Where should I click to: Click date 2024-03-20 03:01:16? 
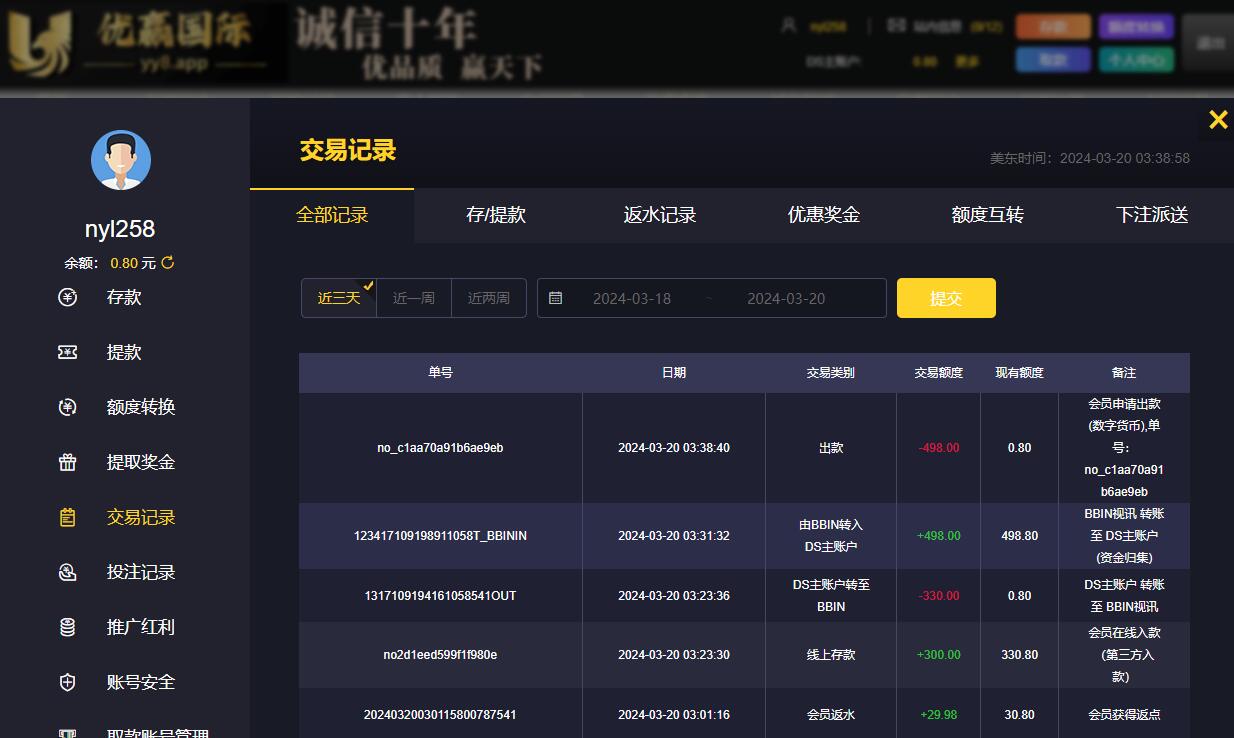pos(674,715)
